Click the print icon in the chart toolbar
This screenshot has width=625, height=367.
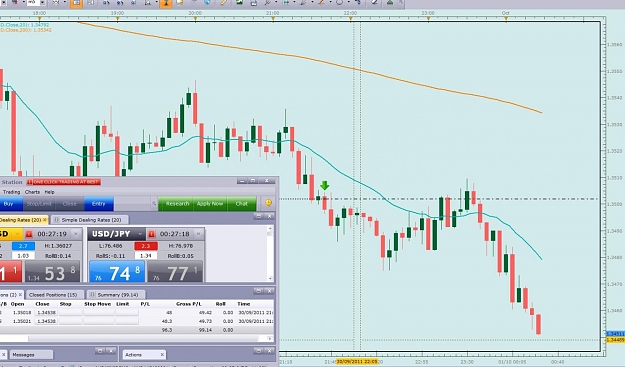tap(254, 3)
